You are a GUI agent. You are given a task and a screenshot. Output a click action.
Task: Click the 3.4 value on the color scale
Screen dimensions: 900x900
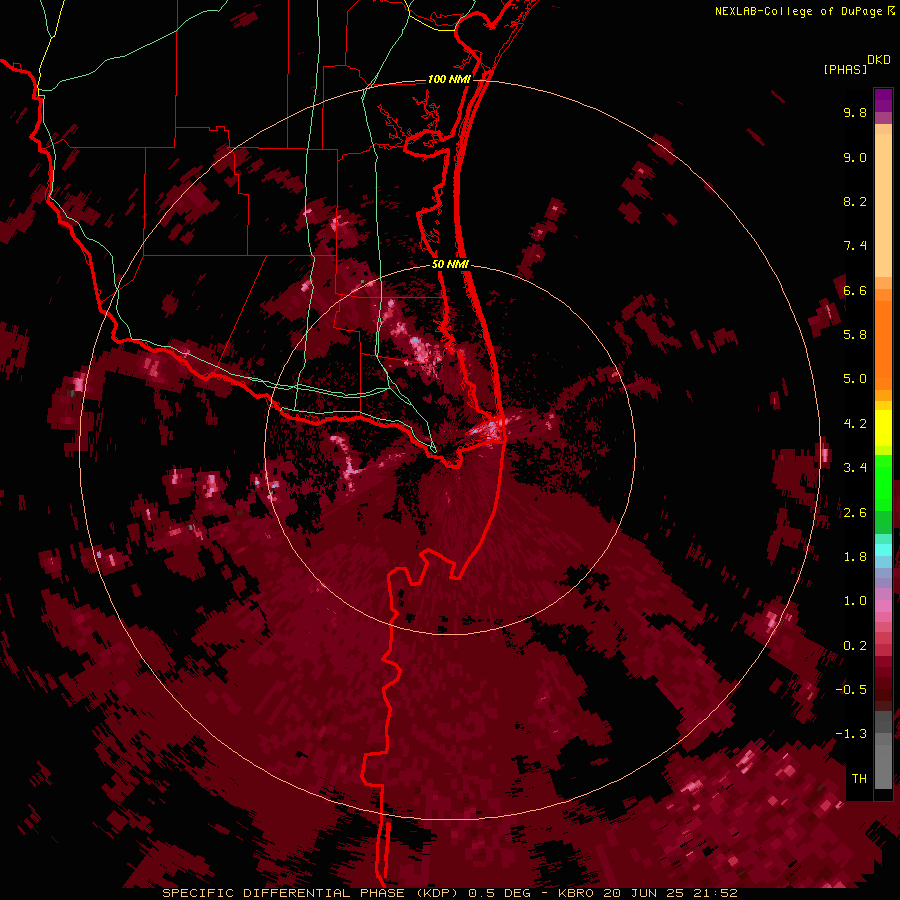tap(855, 468)
